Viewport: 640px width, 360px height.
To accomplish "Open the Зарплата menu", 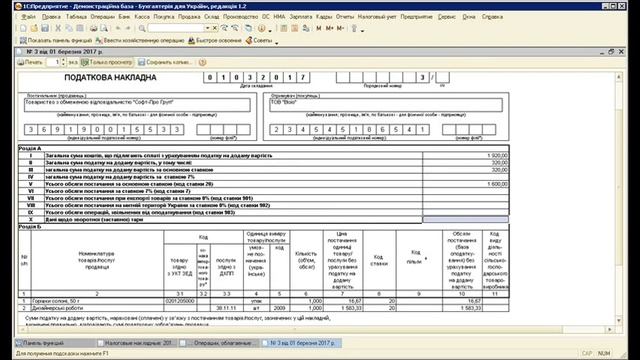I will [300, 17].
